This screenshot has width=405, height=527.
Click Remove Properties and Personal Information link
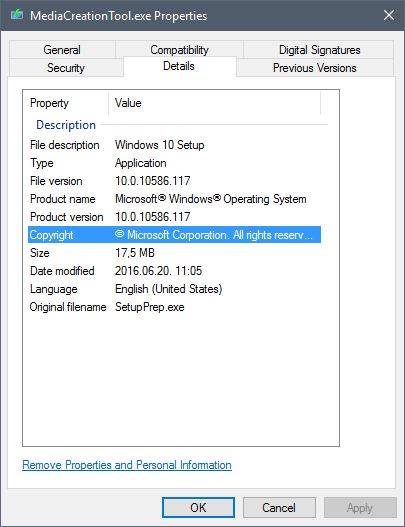click(127, 465)
